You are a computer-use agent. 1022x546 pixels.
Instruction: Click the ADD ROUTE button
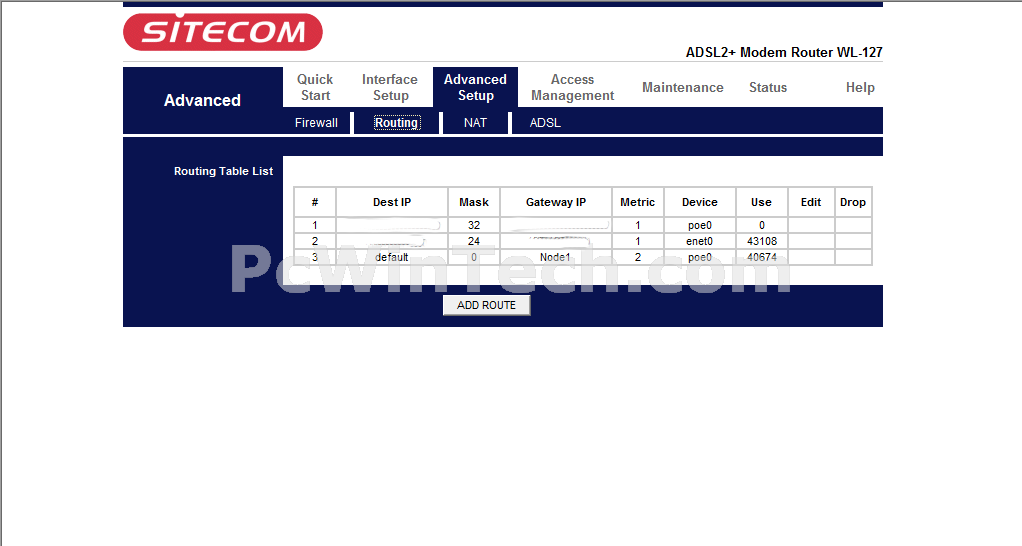(x=486, y=305)
